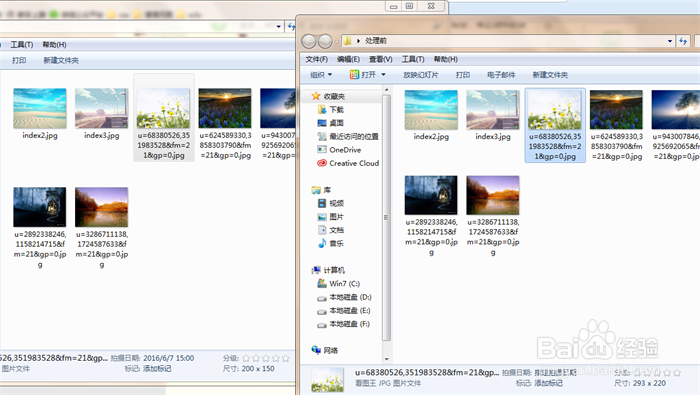Open 本地磁盘 (F:) drive

point(344,324)
